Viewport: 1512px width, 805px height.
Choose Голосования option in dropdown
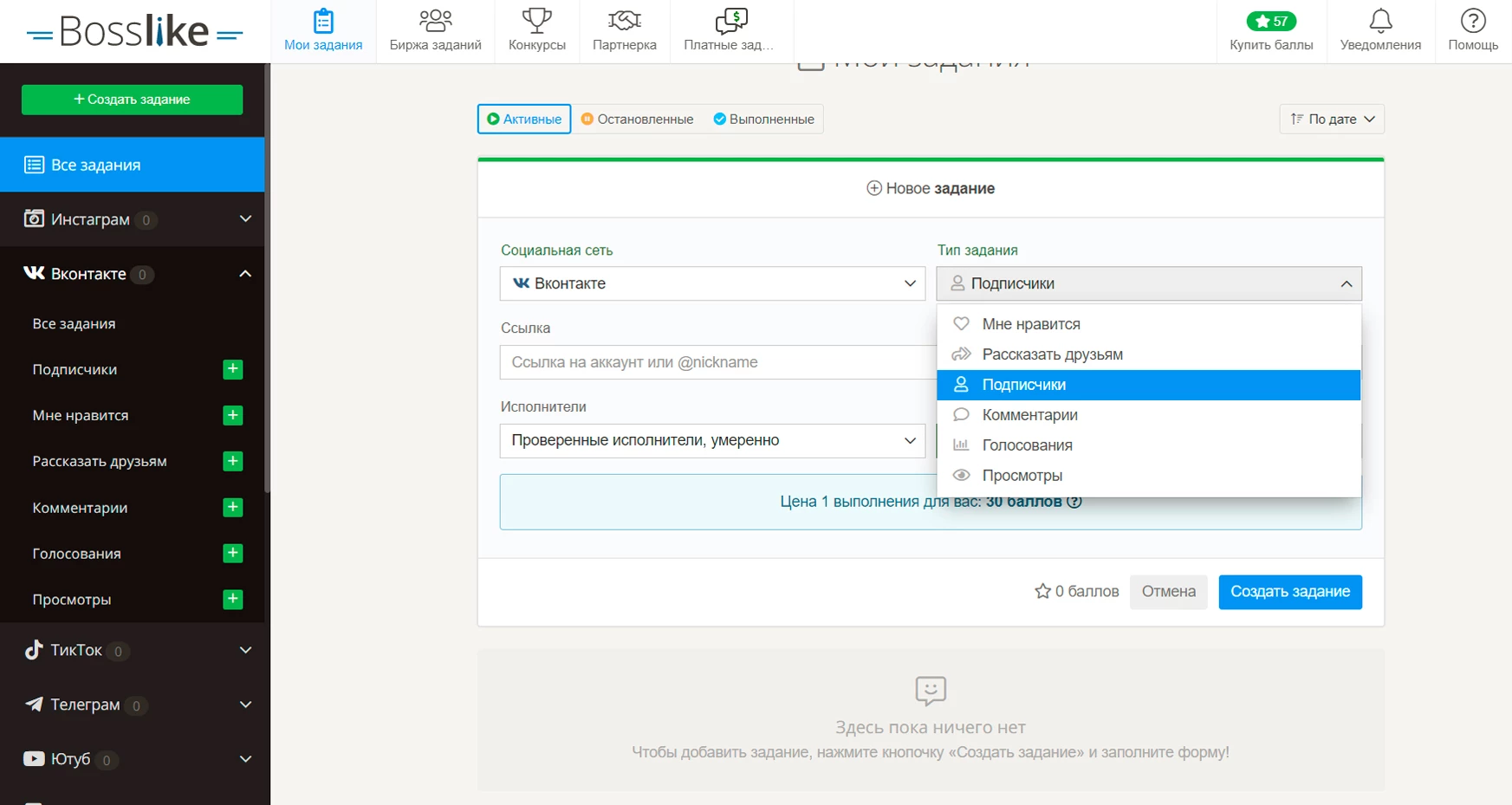pyautogui.click(x=1149, y=445)
